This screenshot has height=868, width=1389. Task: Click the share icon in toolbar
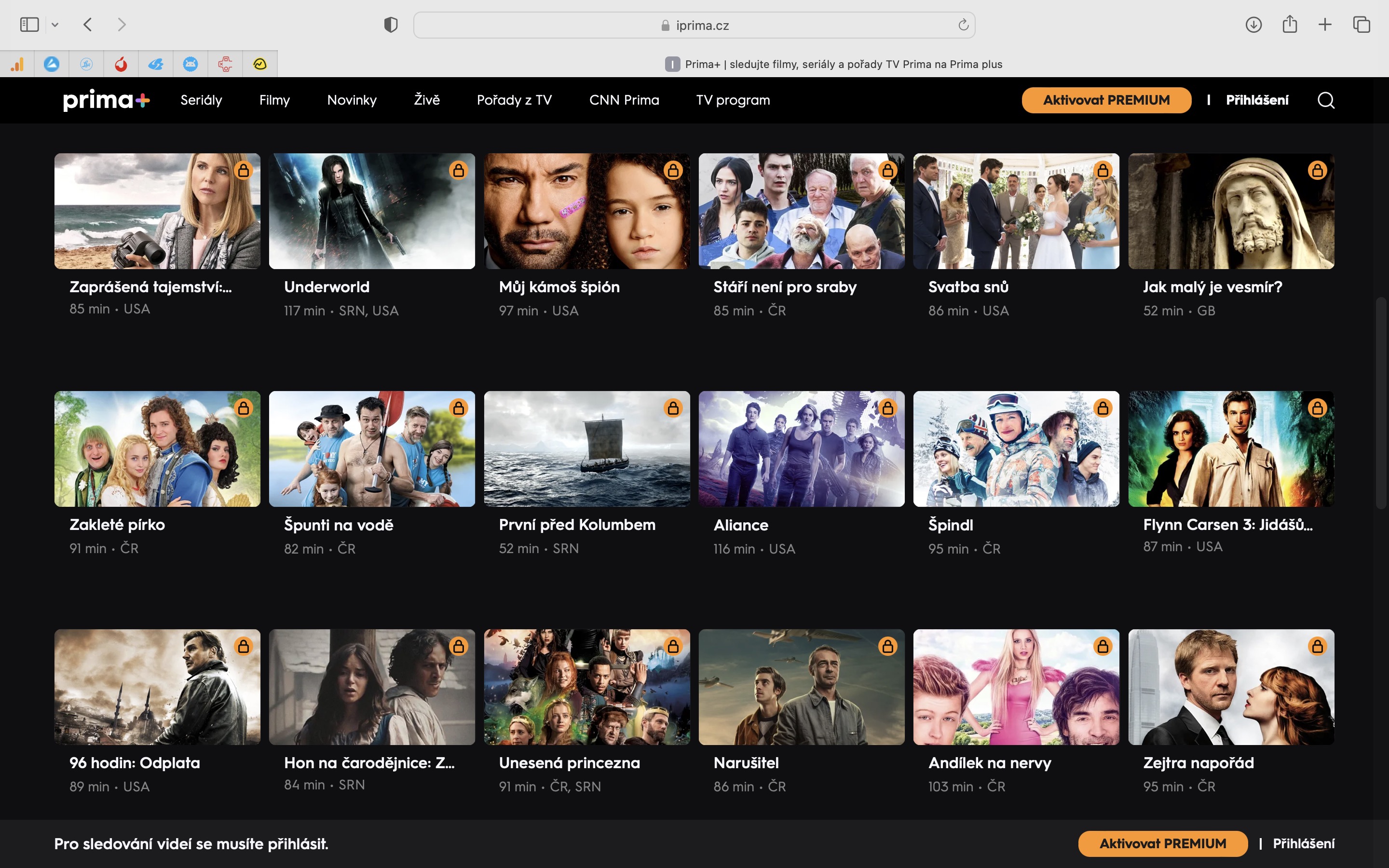1290,25
